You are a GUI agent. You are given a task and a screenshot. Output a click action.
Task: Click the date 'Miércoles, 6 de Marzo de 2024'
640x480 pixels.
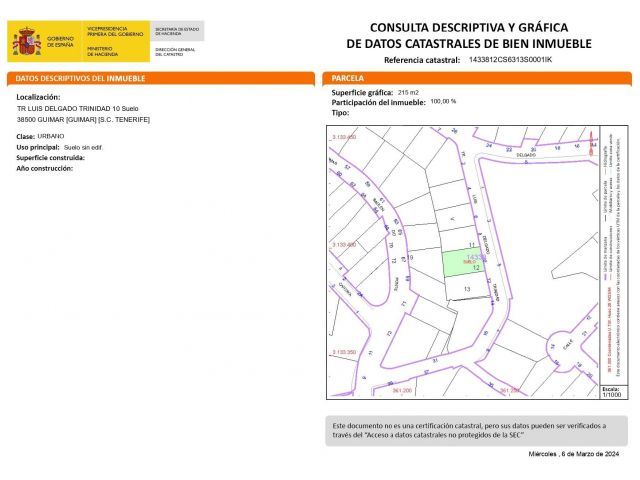coord(574,454)
